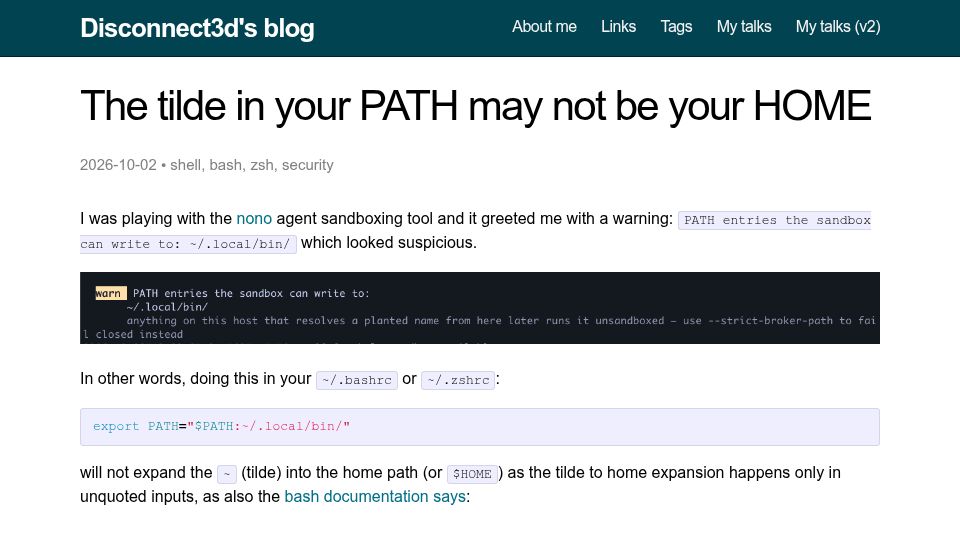
Task: Open the bash documentation says link
Action: [x=375, y=497]
